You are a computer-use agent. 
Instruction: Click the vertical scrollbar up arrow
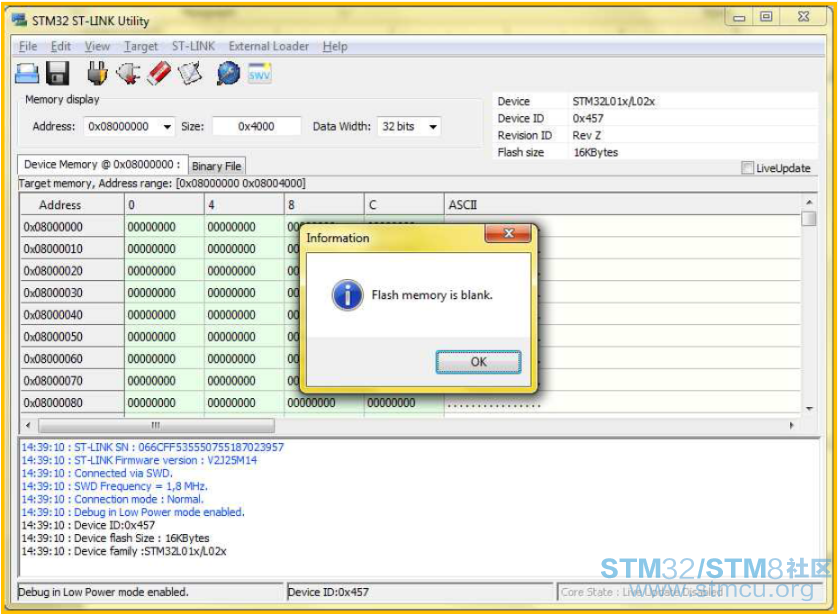[809, 202]
